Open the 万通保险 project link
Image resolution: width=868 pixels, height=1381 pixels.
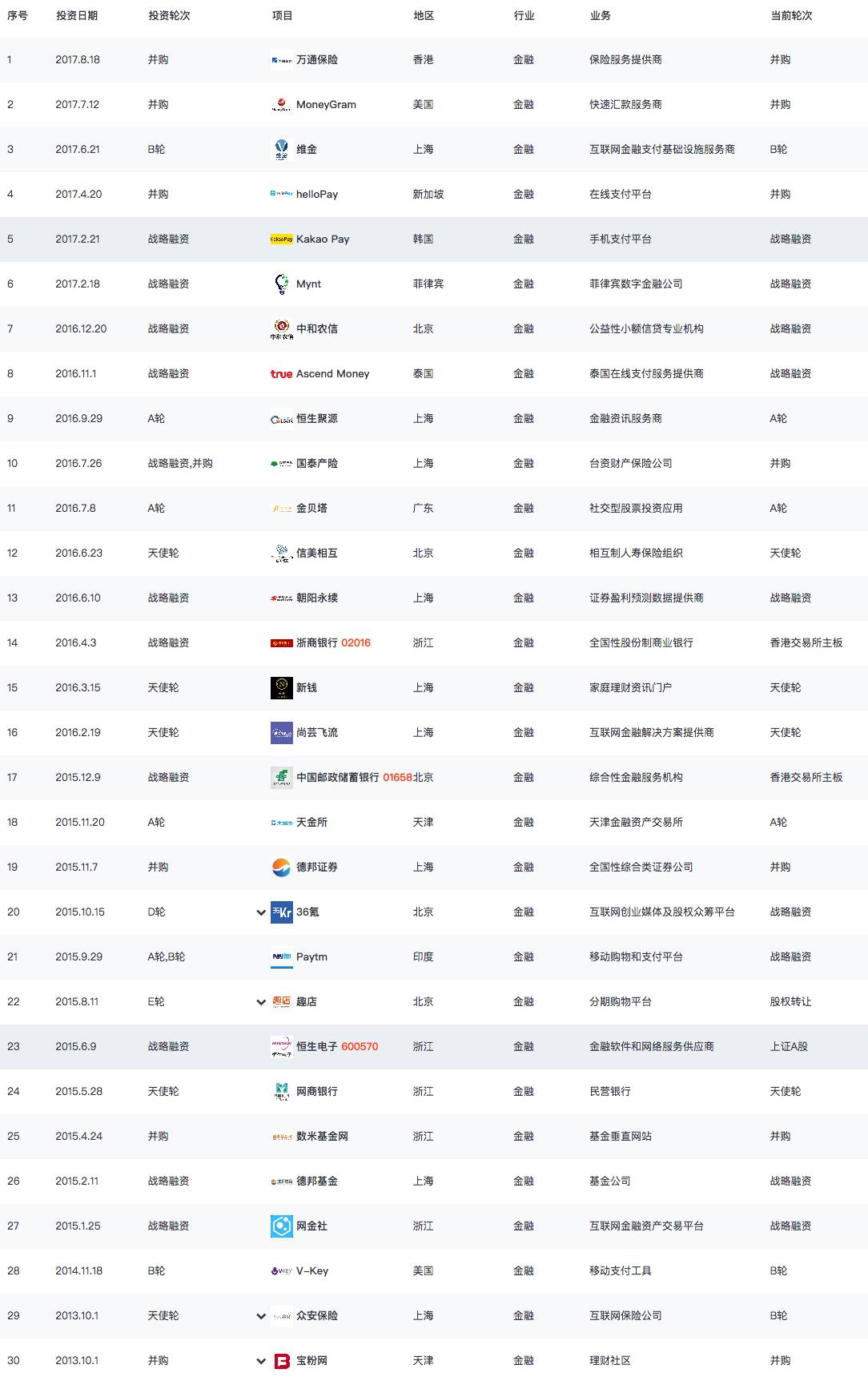[x=317, y=60]
